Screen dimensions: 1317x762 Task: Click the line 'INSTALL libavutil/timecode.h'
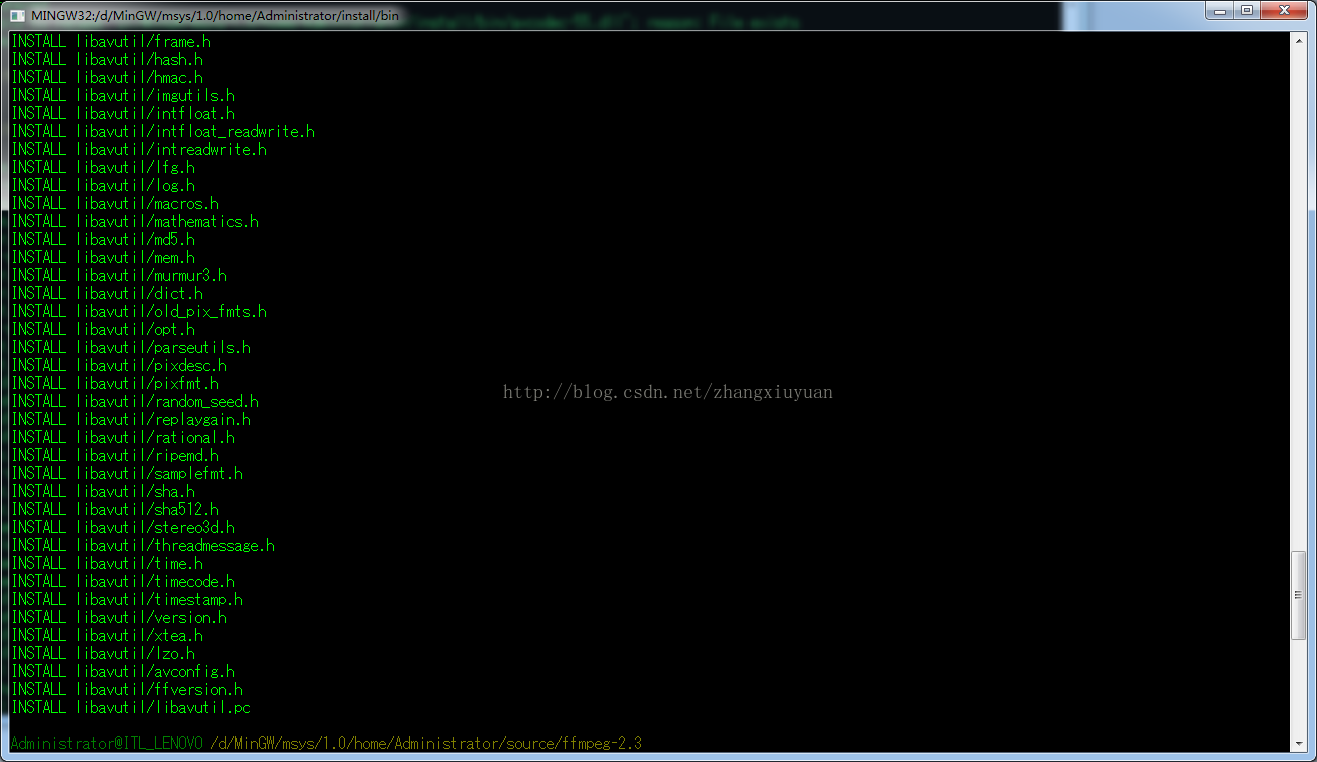pos(123,582)
